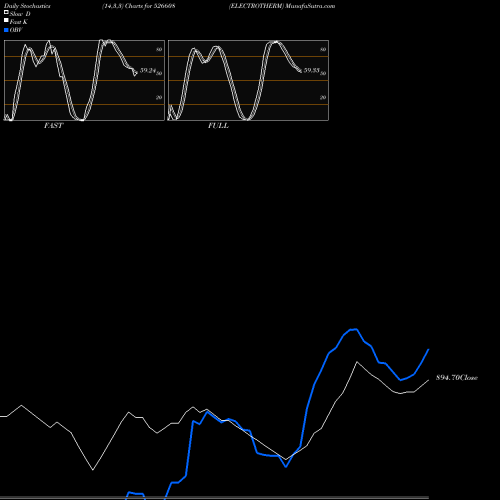Click the 59.33 value in FULL chart

point(311,70)
